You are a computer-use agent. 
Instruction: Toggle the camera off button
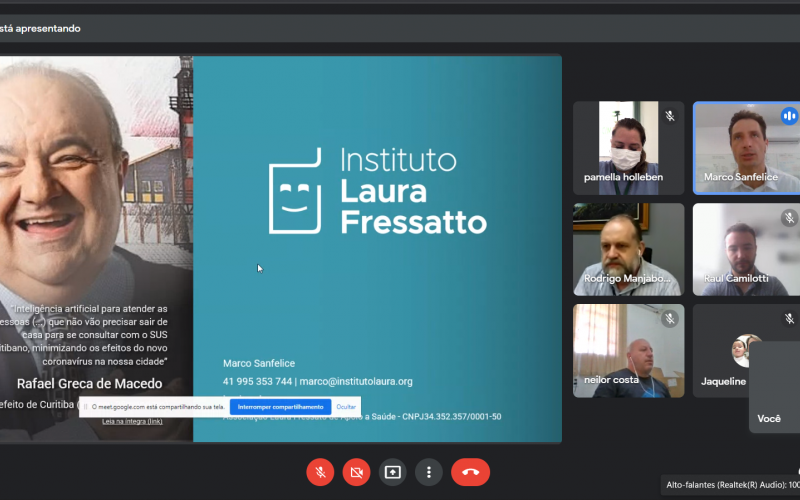[x=356, y=472]
